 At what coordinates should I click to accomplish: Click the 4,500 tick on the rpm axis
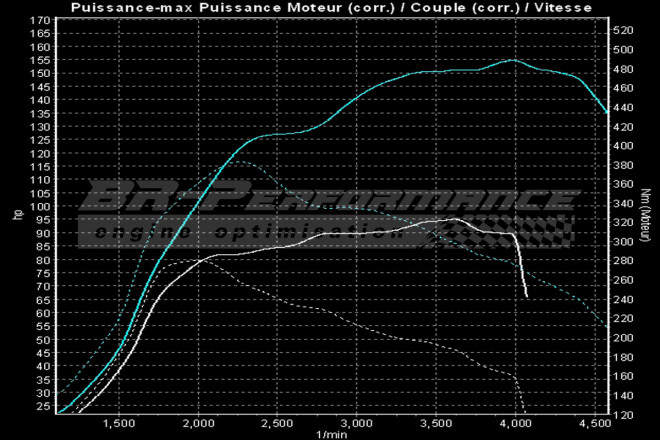click(595, 424)
